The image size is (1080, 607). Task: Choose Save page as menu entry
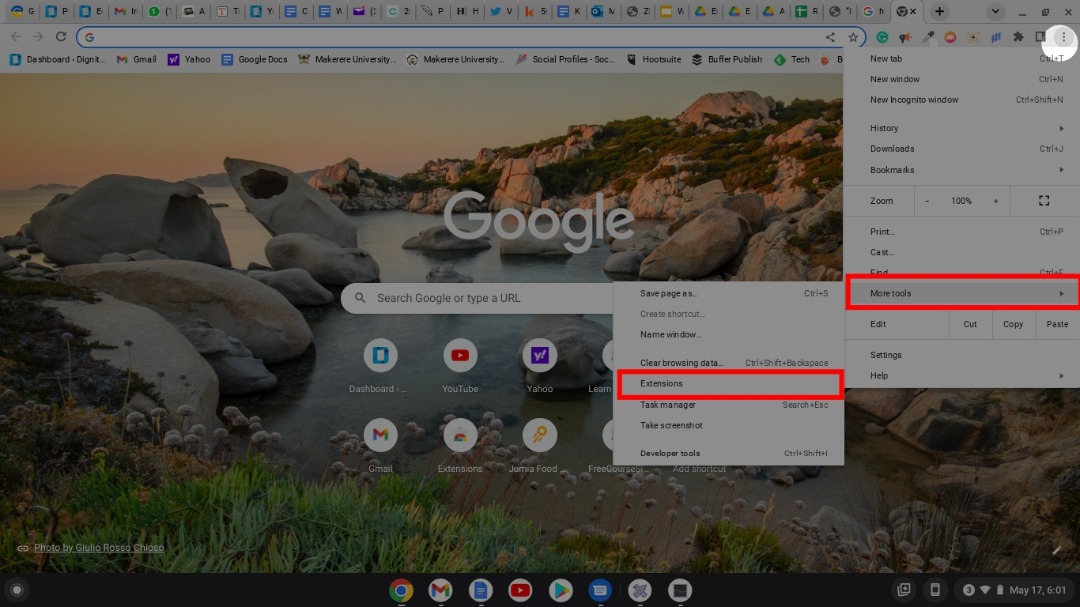pos(729,294)
